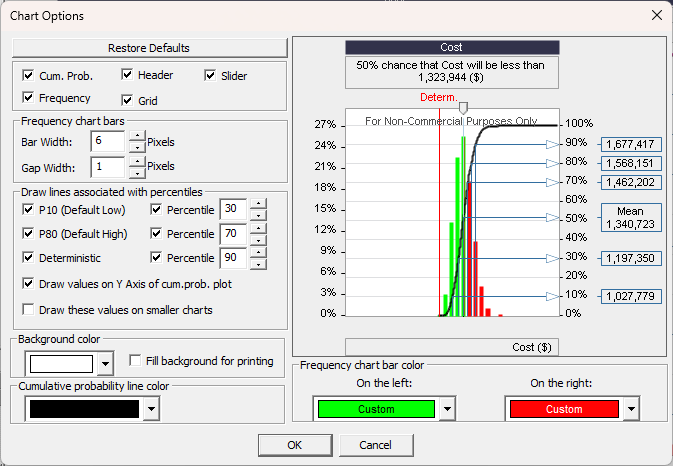Expand Cumulative probability line color dropdown

coord(150,409)
